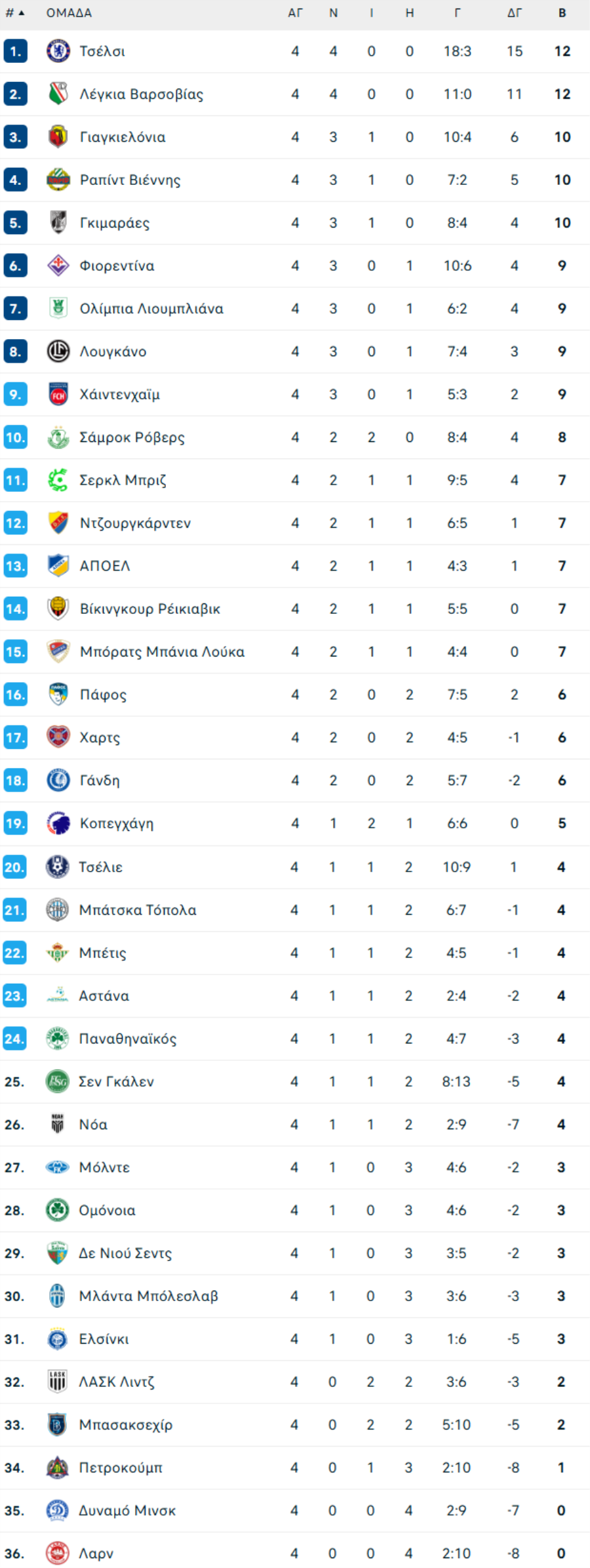
Task: Open the Τσέλσι team name link
Action: coord(102,51)
